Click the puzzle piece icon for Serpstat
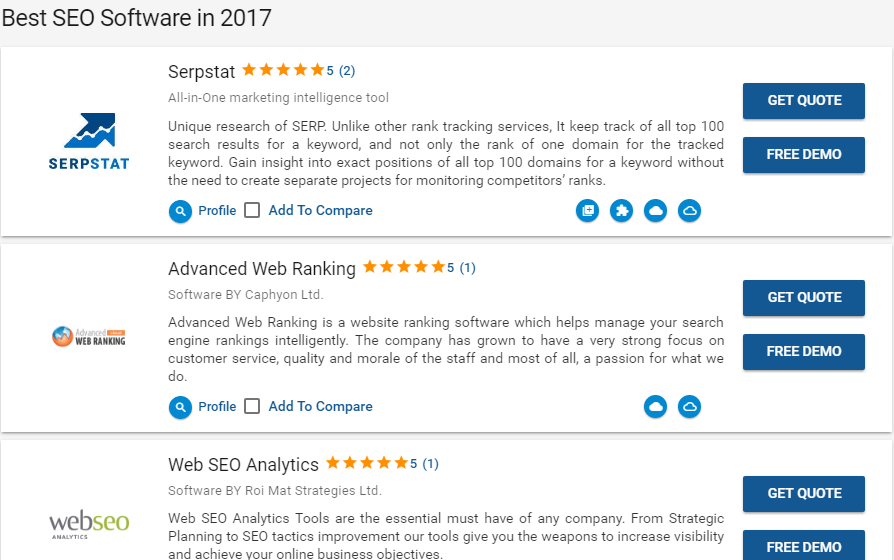 coord(621,211)
